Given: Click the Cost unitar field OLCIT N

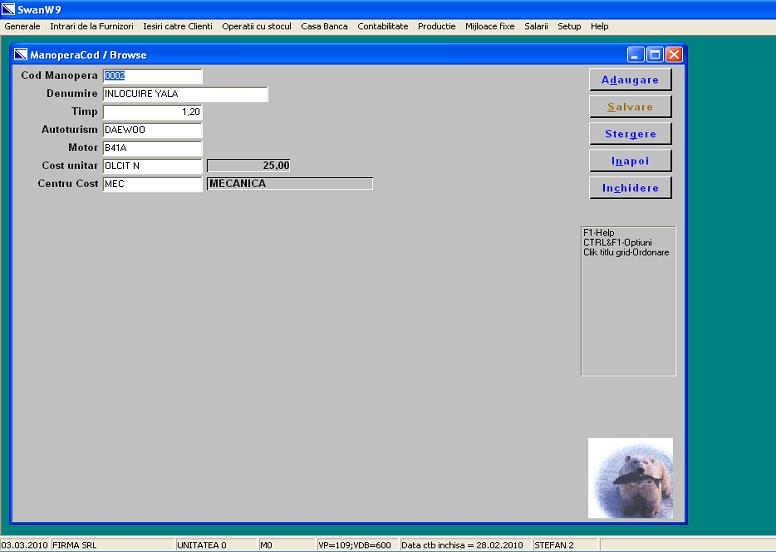Looking at the screenshot, I should click(152, 166).
